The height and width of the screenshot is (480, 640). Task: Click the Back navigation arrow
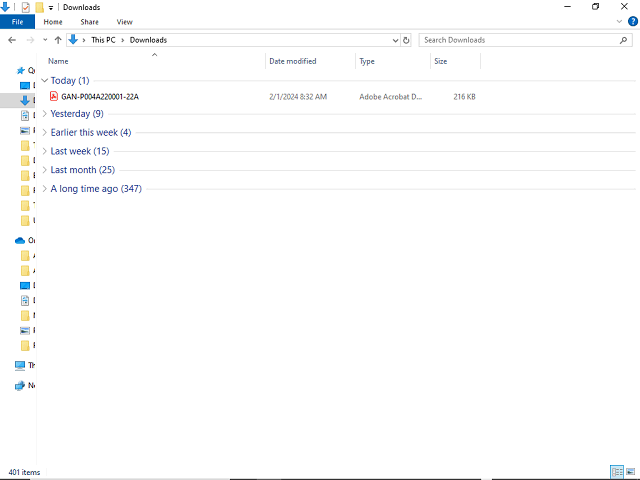pyautogui.click(x=11, y=40)
